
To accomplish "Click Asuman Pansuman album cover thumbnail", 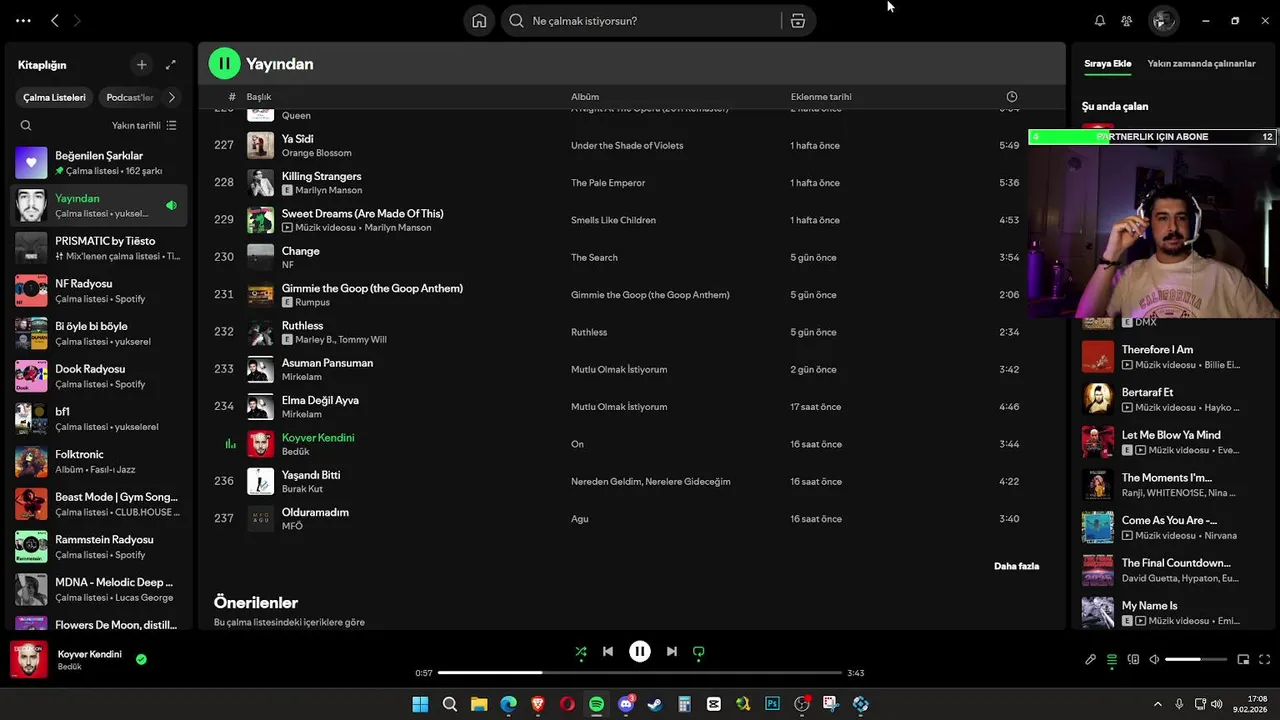I will tap(260, 369).
